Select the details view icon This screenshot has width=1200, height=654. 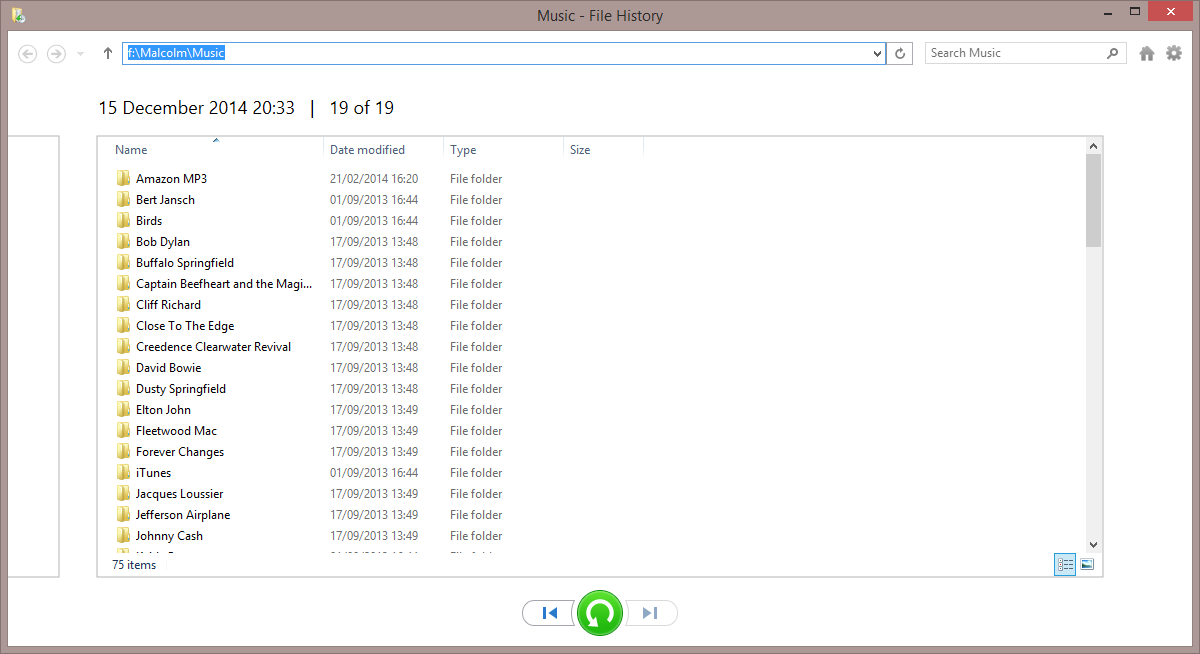point(1064,564)
